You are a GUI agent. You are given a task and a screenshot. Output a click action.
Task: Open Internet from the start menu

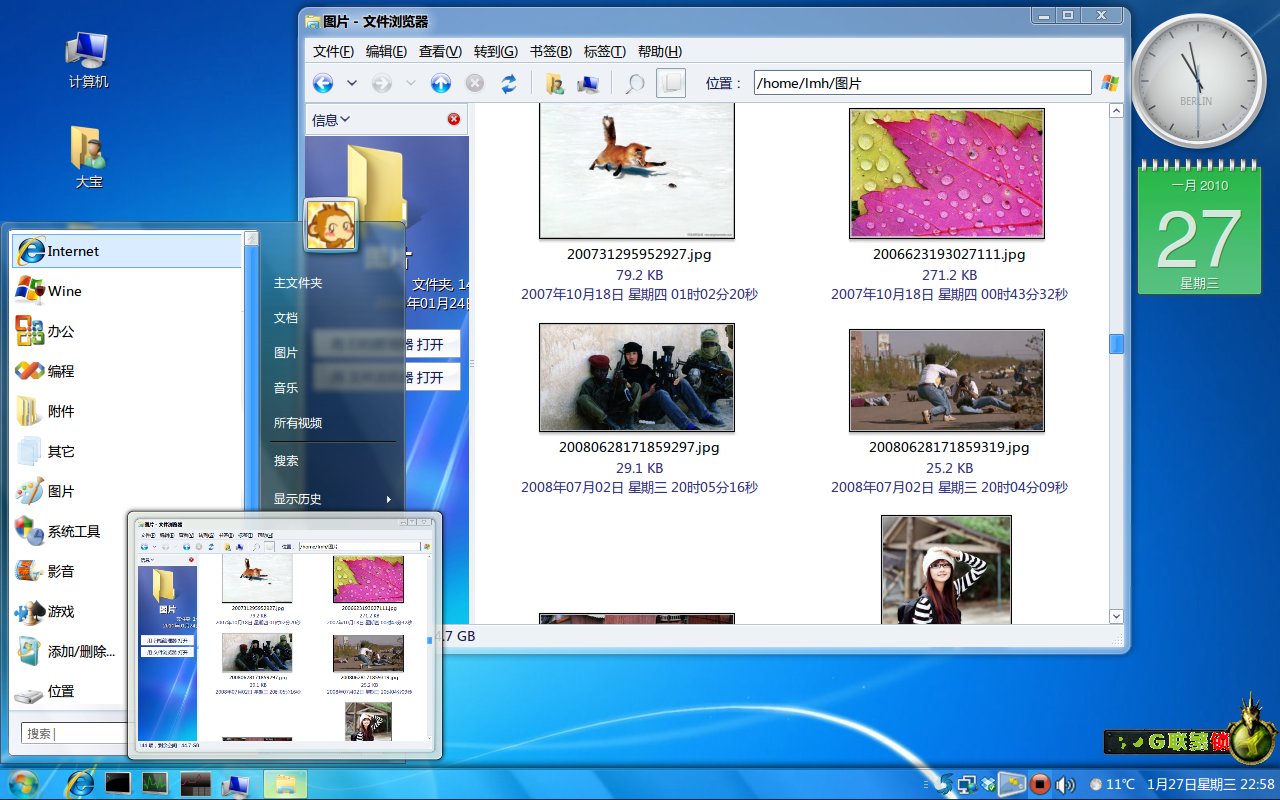127,251
